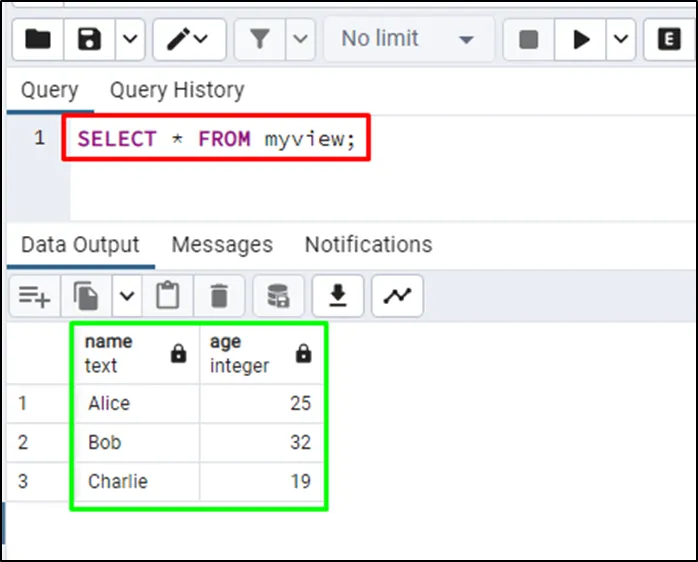Click the Save Data Changes database icon

[x=278, y=296]
